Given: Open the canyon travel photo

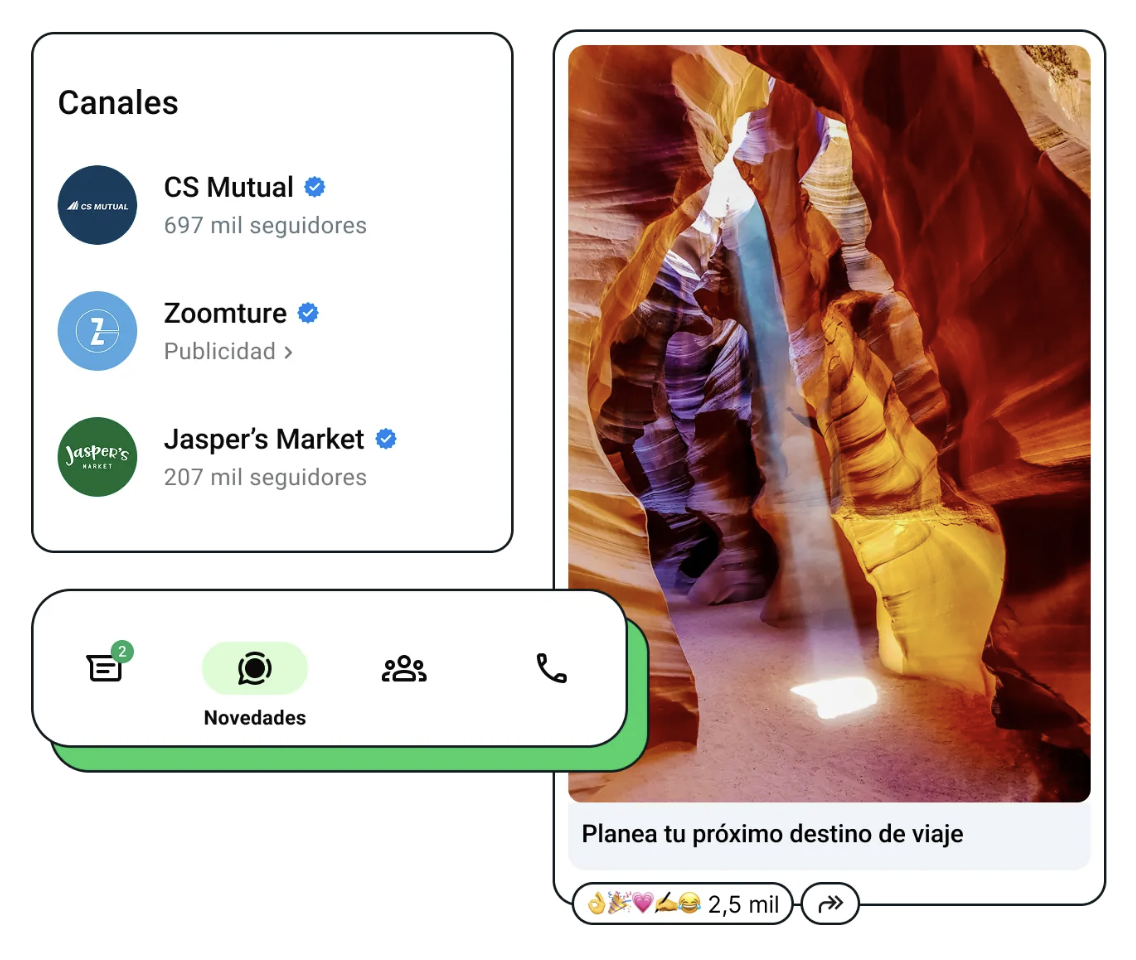Looking at the screenshot, I should click(x=829, y=423).
